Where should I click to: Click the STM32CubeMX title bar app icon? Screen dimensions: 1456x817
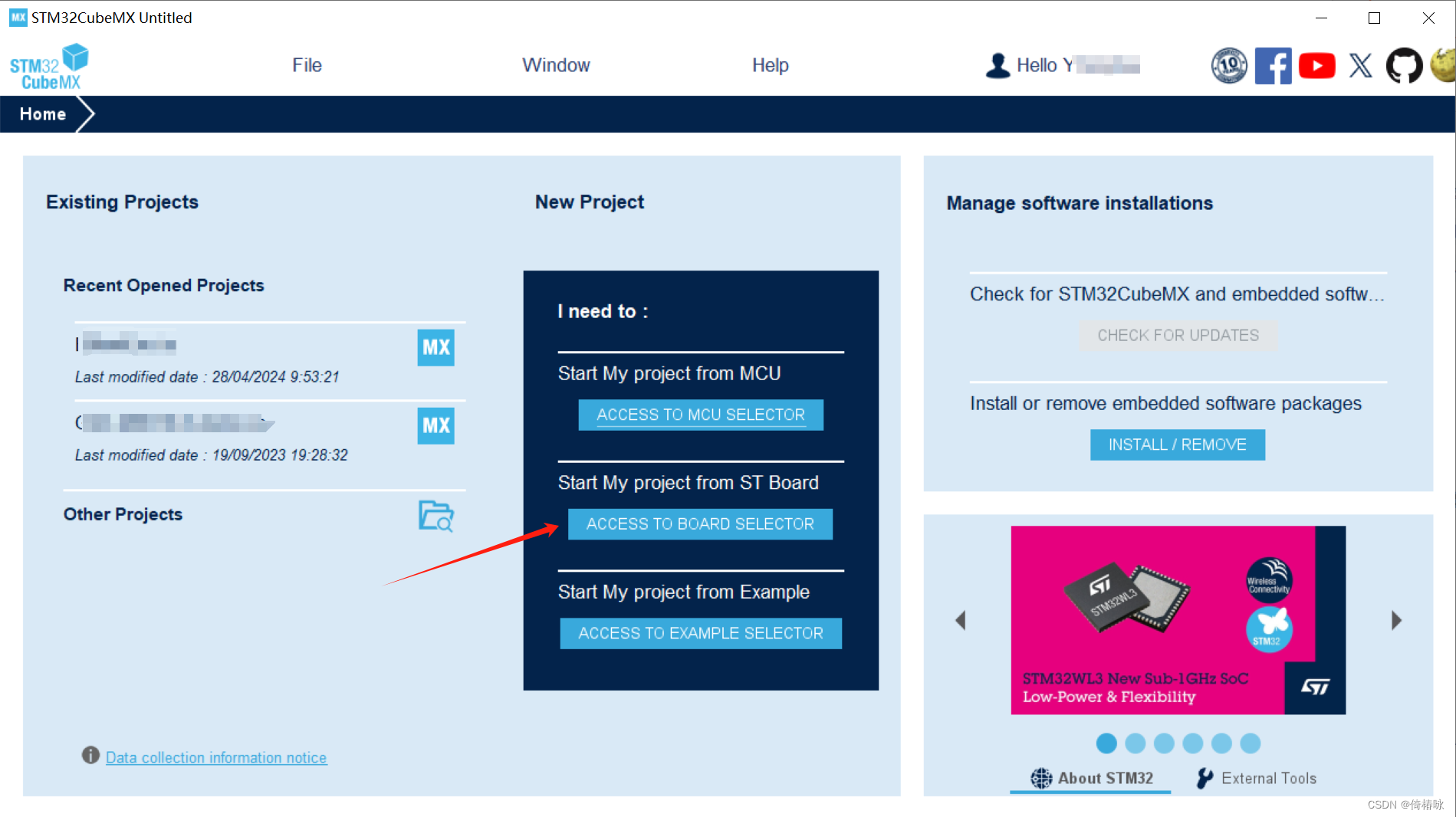[18, 18]
